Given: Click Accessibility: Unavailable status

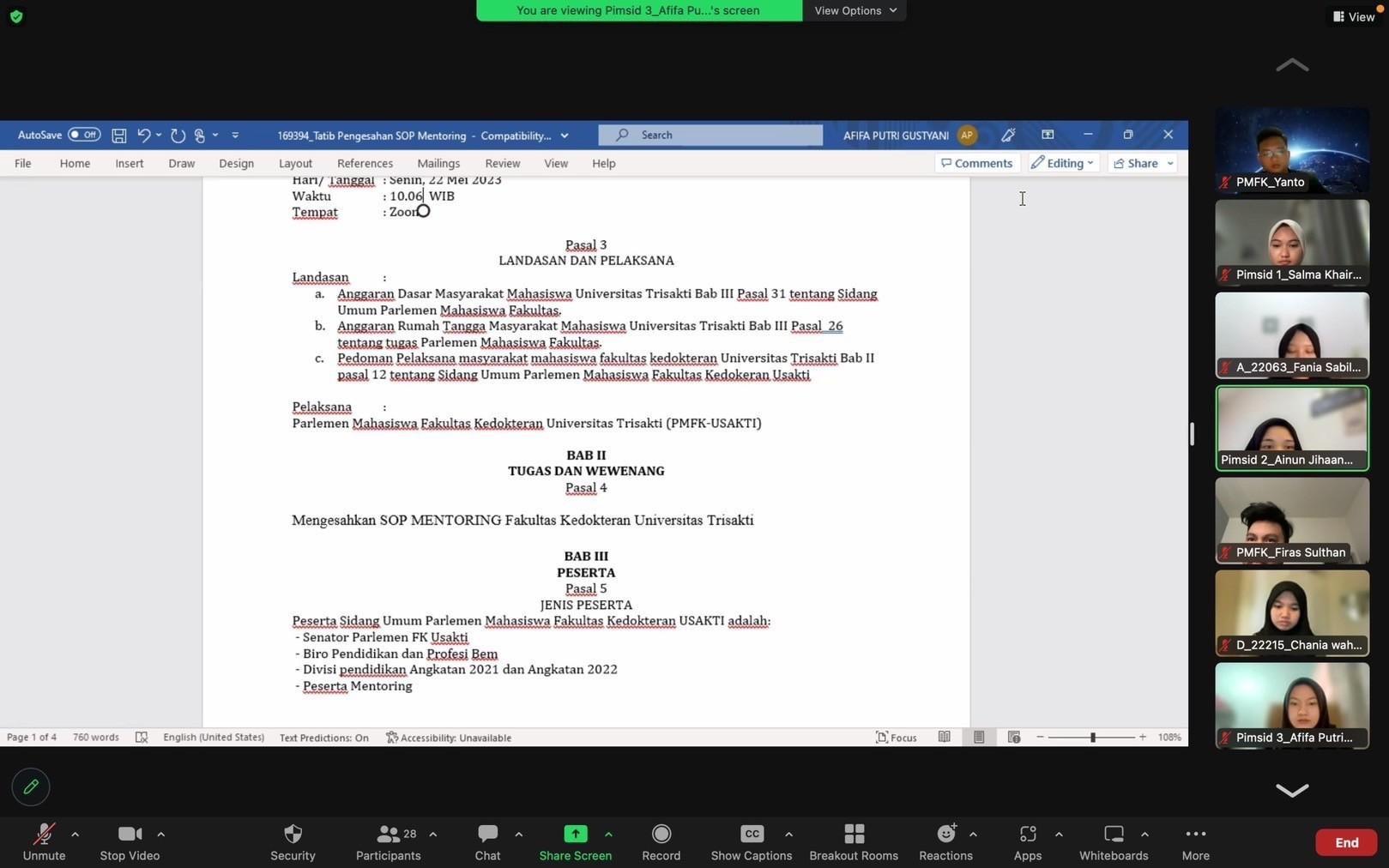Looking at the screenshot, I should click(449, 738).
